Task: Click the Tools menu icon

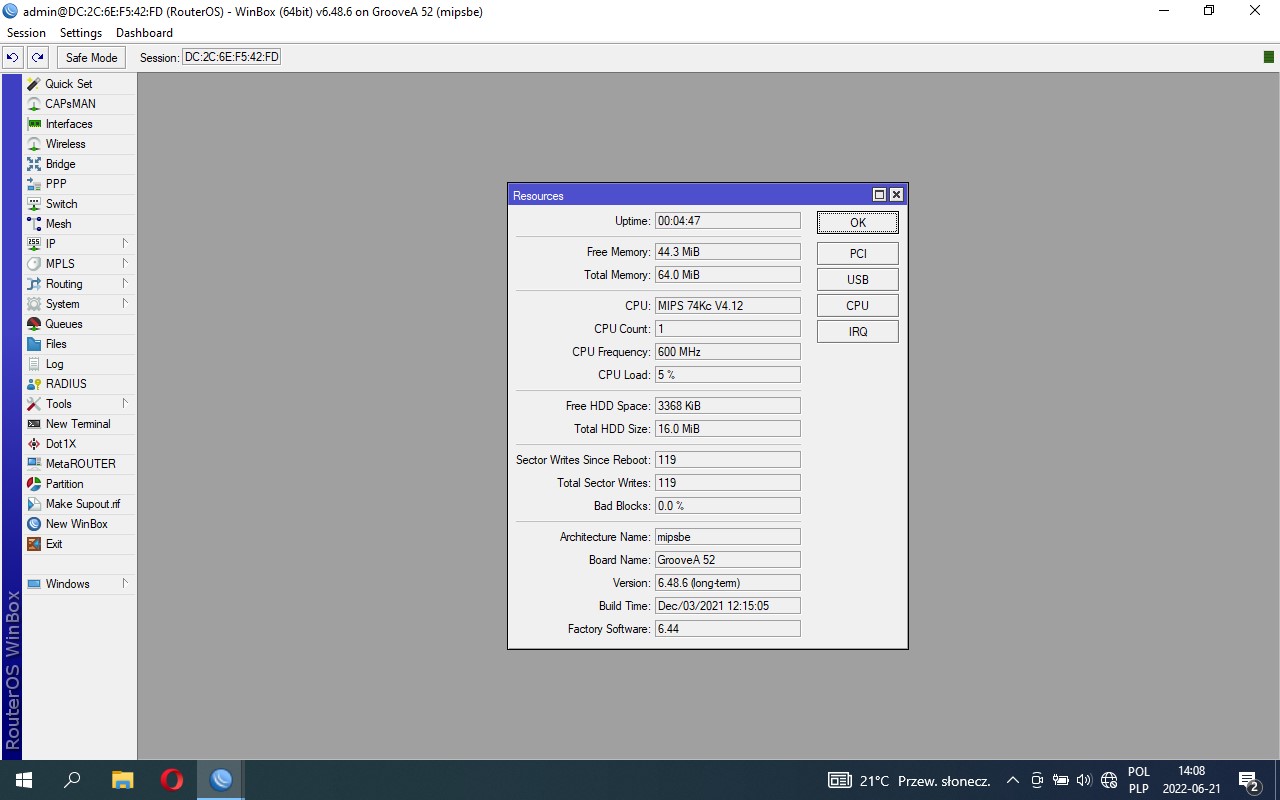Action: point(34,404)
